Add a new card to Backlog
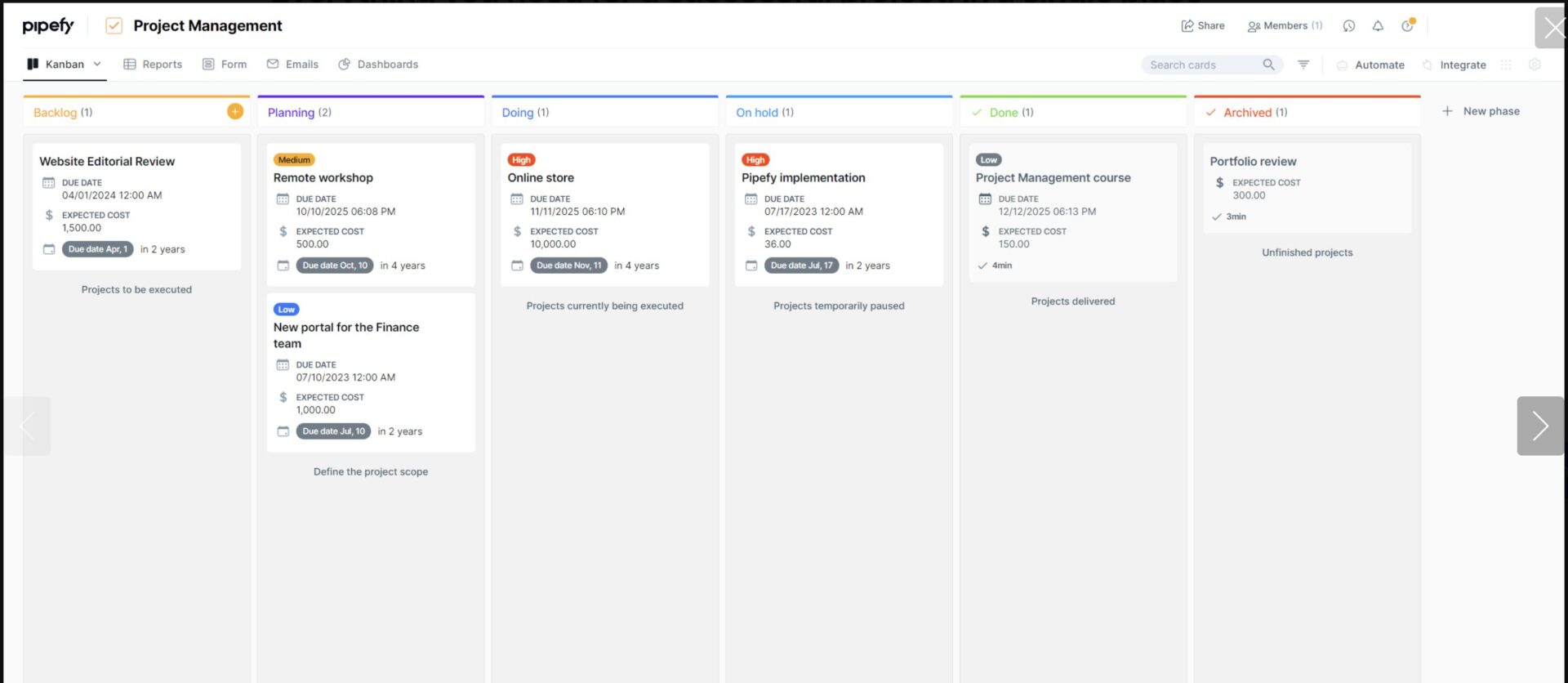1568x683 pixels. click(x=235, y=112)
